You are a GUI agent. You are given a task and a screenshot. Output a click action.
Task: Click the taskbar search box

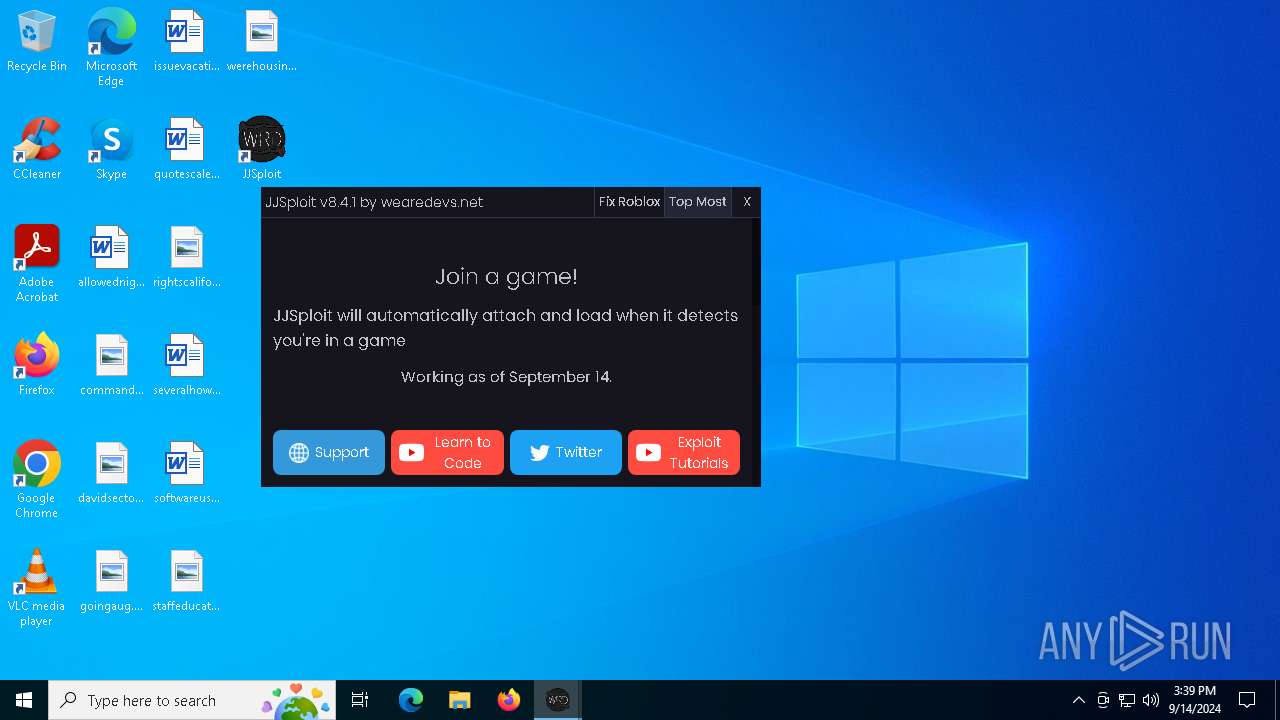pyautogui.click(x=192, y=700)
